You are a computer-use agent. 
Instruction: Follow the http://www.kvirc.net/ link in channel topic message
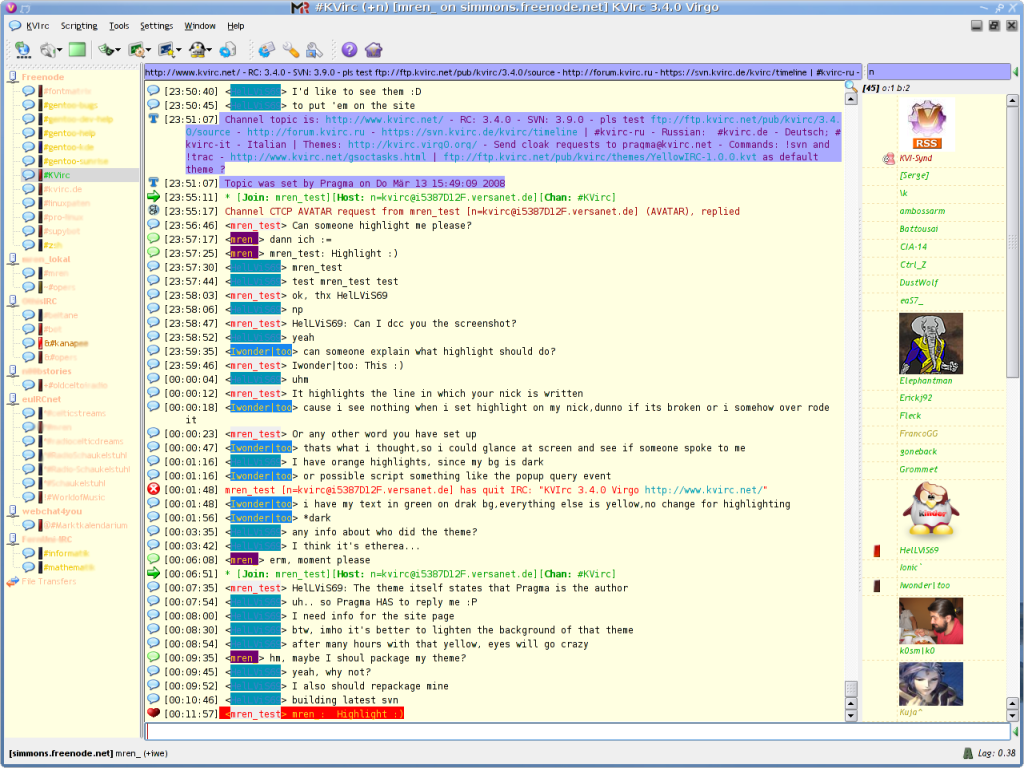pos(384,120)
